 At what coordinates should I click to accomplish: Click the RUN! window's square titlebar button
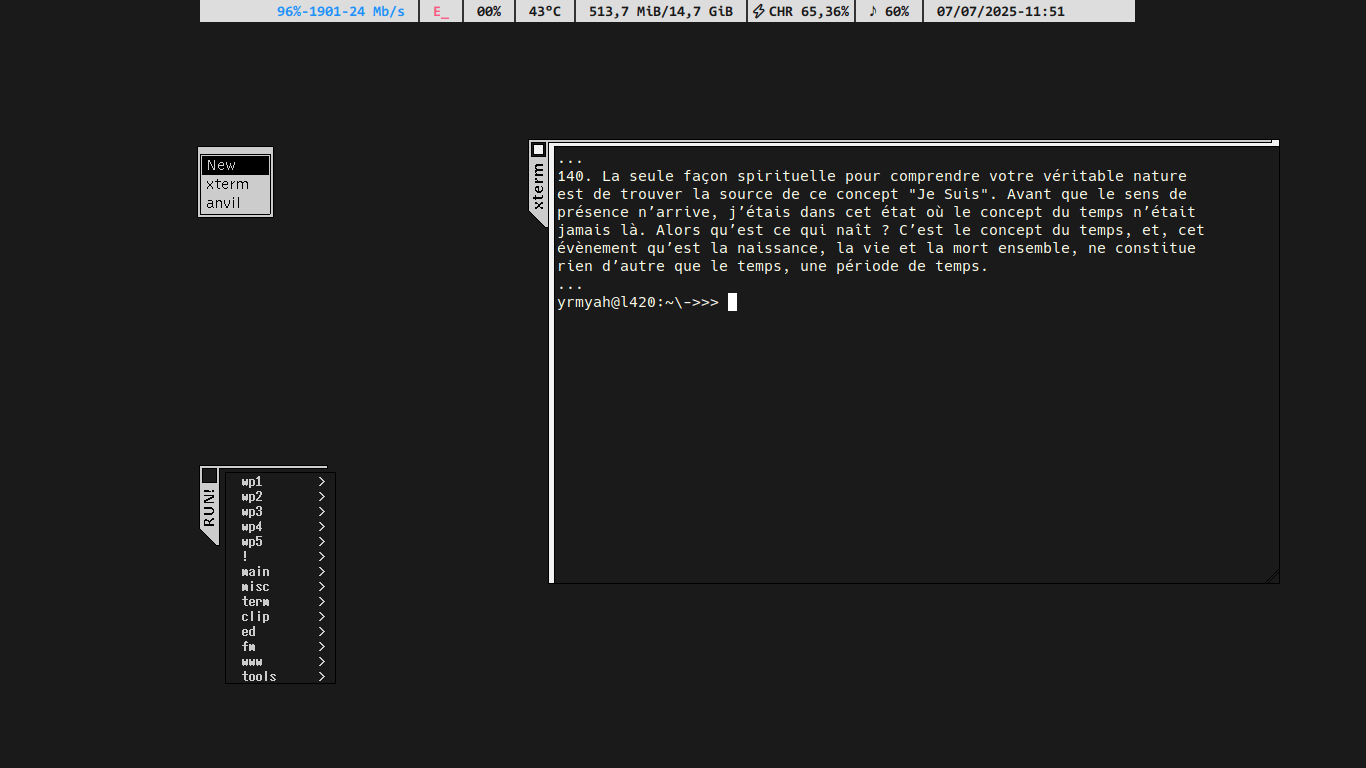pos(209,476)
